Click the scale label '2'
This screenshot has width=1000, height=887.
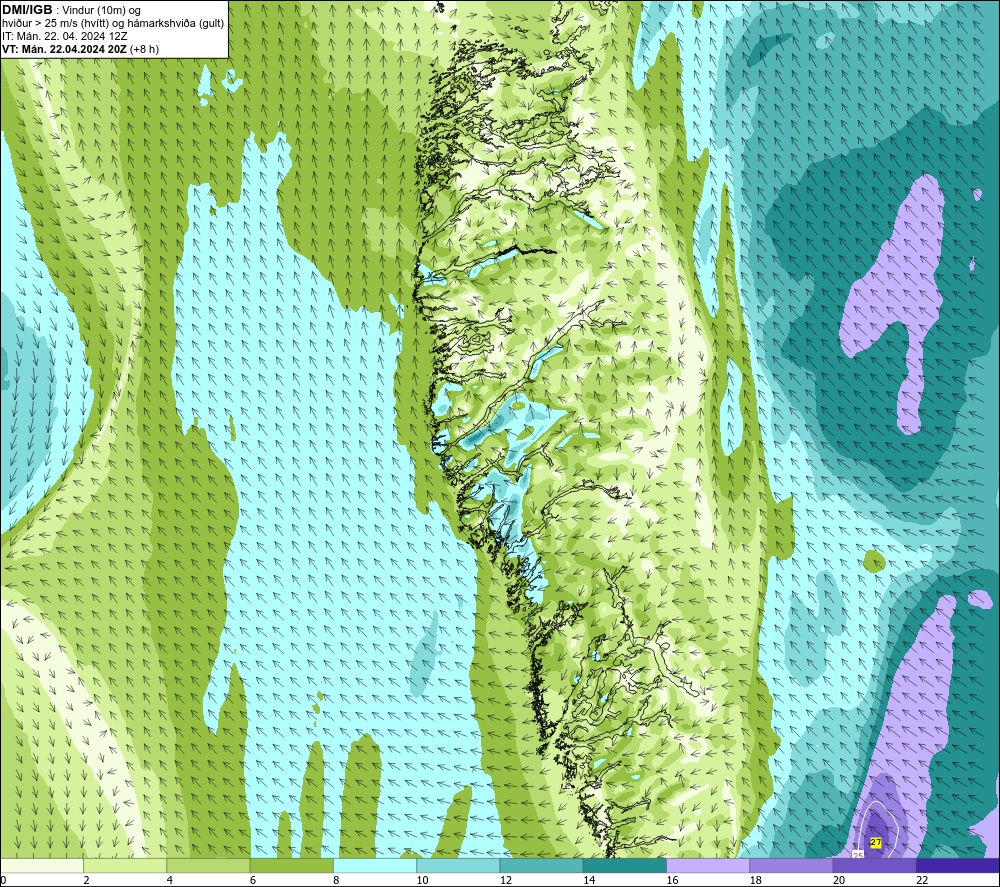click(x=86, y=880)
